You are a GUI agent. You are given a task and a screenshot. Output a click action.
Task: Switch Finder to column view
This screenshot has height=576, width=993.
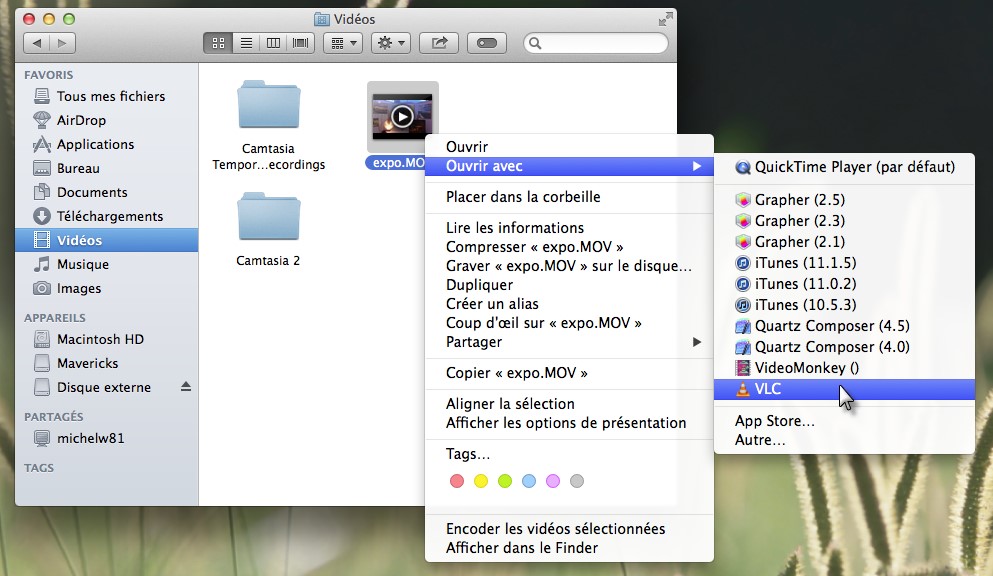click(x=272, y=43)
